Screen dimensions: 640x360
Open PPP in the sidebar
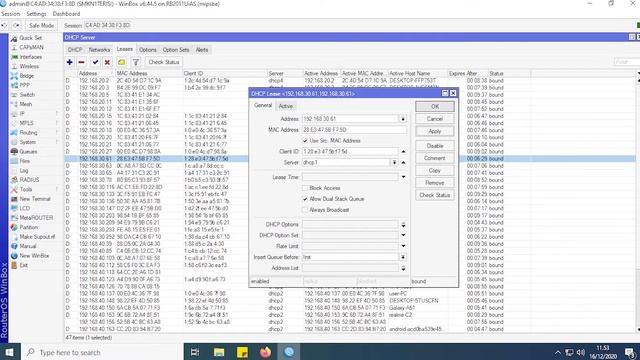[24, 85]
